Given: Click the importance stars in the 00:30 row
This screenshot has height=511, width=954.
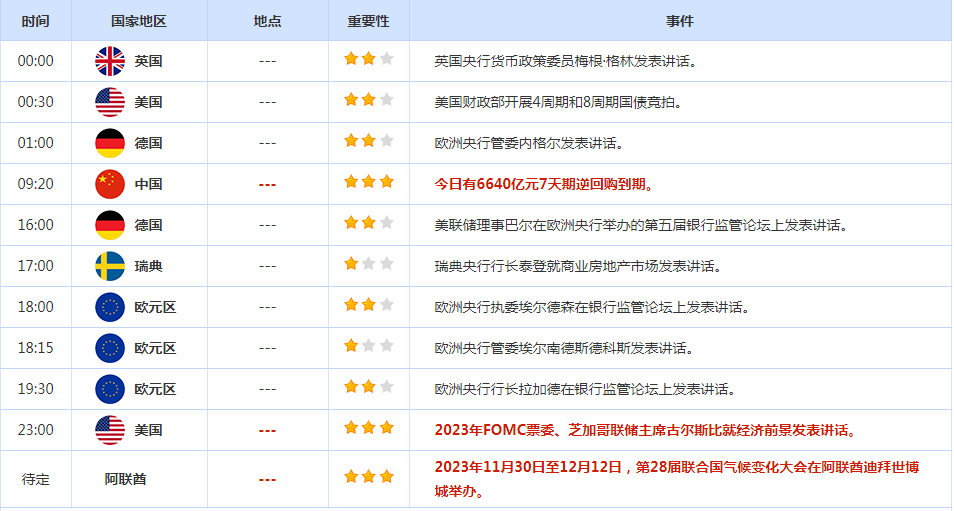Looking at the screenshot, I should point(369,100).
